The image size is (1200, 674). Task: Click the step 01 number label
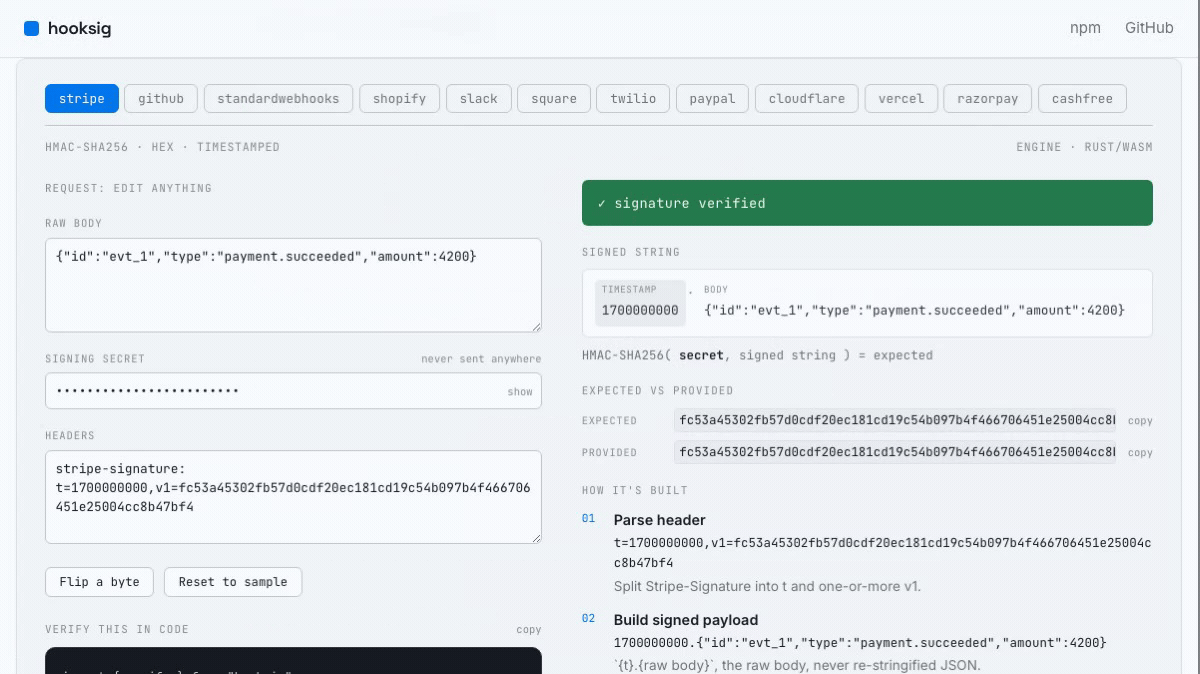click(588, 519)
